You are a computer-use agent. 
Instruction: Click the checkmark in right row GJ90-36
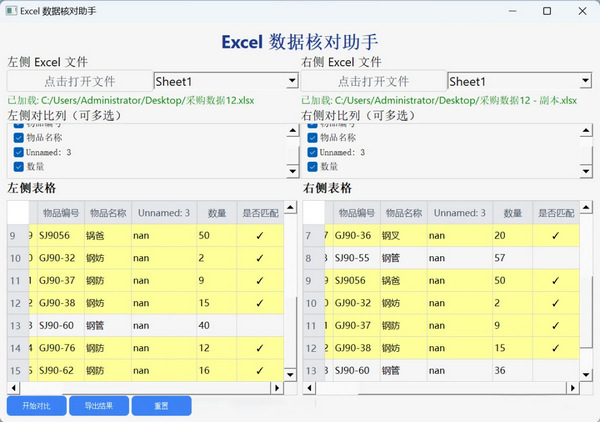556,235
